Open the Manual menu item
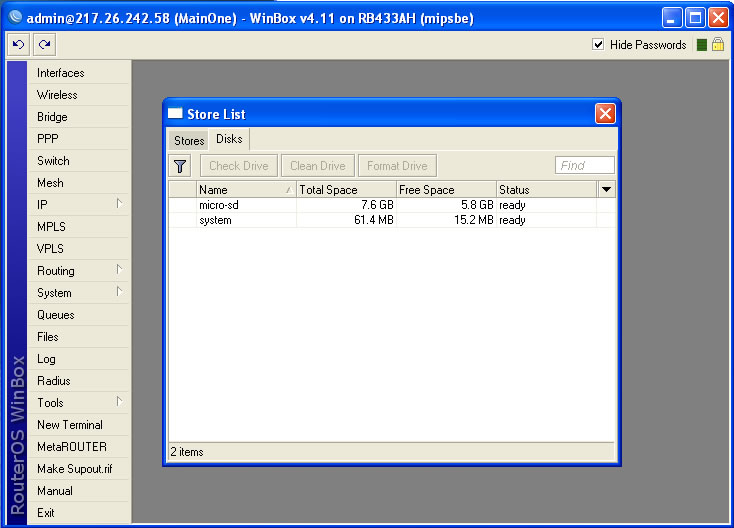The height and width of the screenshot is (528, 734). click(78, 491)
